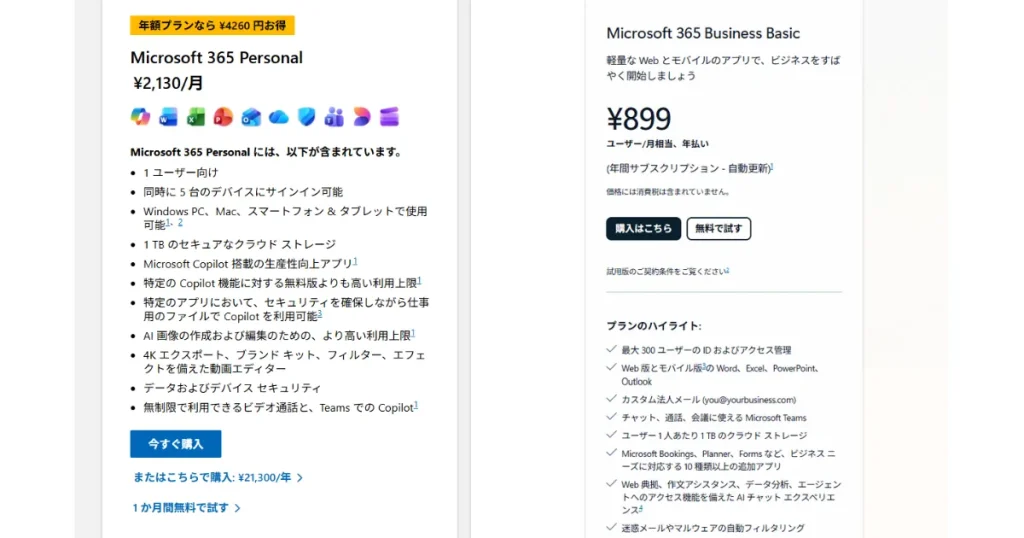Open footnote after 年間サブスクリプション - 自動更新

click(771, 166)
